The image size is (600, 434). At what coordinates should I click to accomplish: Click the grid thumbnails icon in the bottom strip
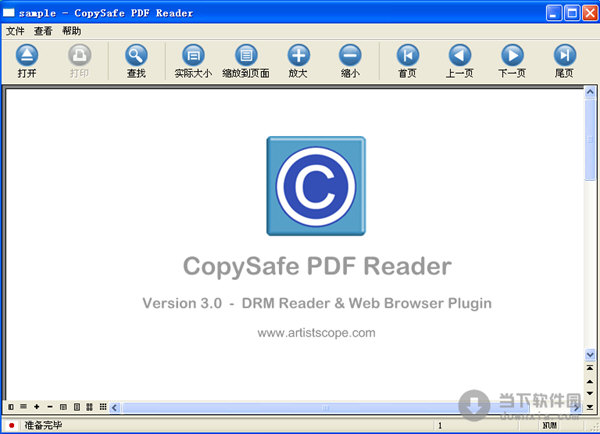pos(103,406)
